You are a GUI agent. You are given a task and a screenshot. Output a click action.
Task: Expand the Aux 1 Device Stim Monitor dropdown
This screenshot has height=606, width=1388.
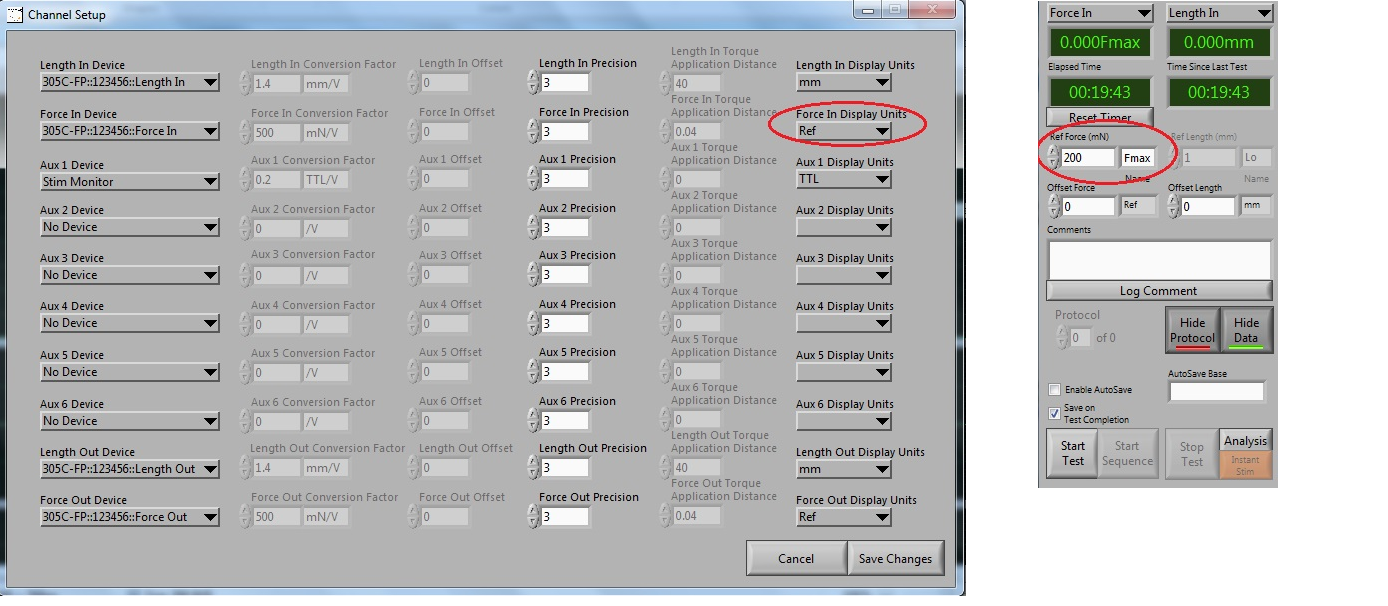(x=129, y=182)
